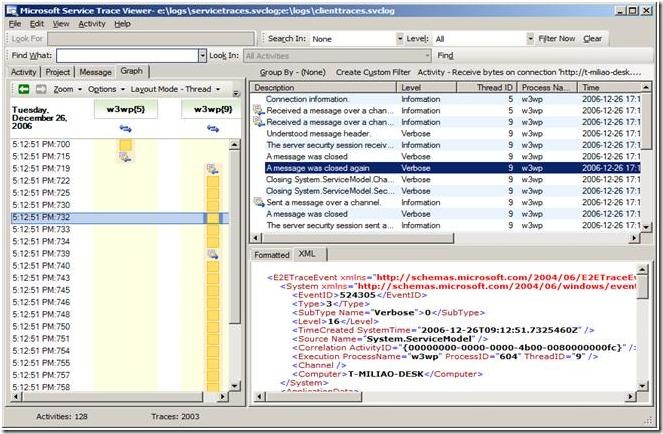Open the Activity menu
663x434 pixels.
pyautogui.click(x=92, y=24)
